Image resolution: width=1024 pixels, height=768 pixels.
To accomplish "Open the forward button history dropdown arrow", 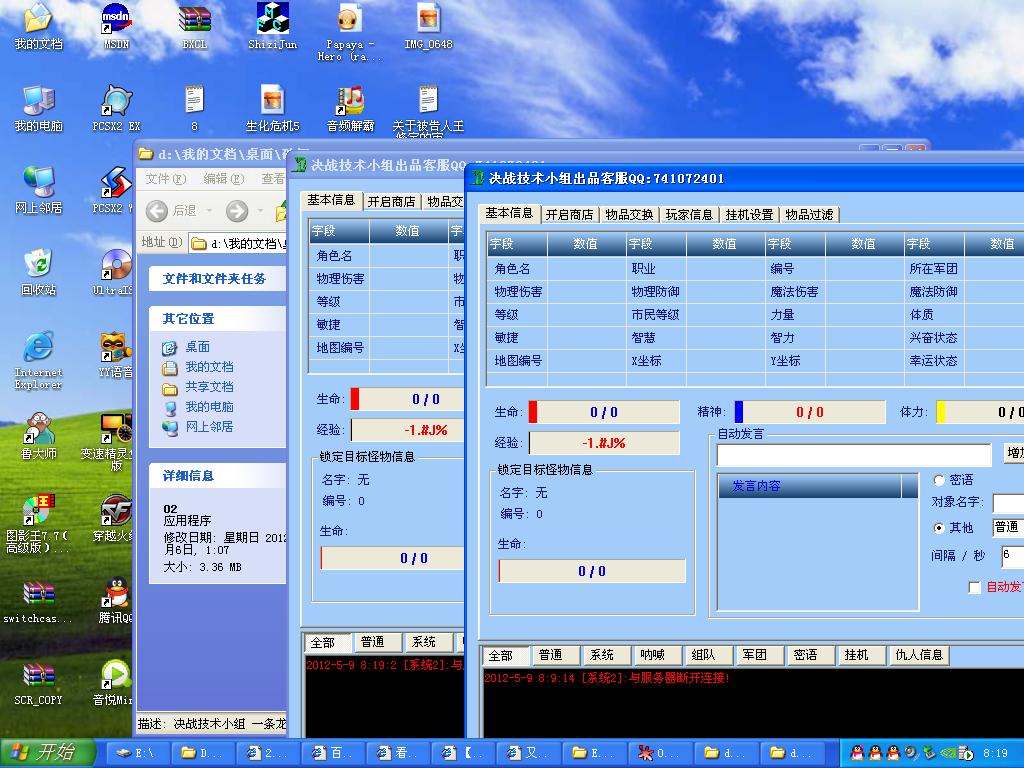I will click(260, 210).
